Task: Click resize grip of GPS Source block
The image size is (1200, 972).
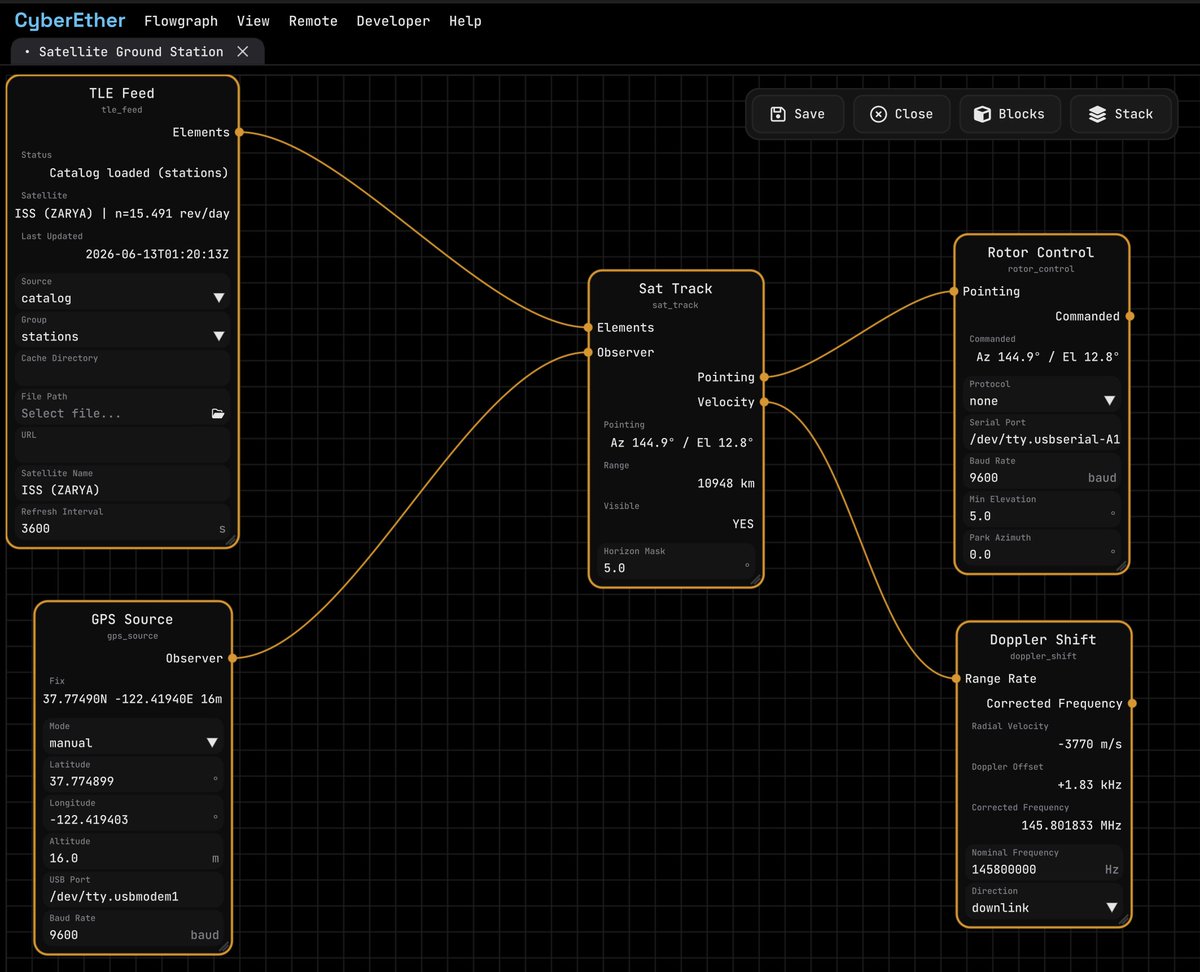Action: coord(224,945)
